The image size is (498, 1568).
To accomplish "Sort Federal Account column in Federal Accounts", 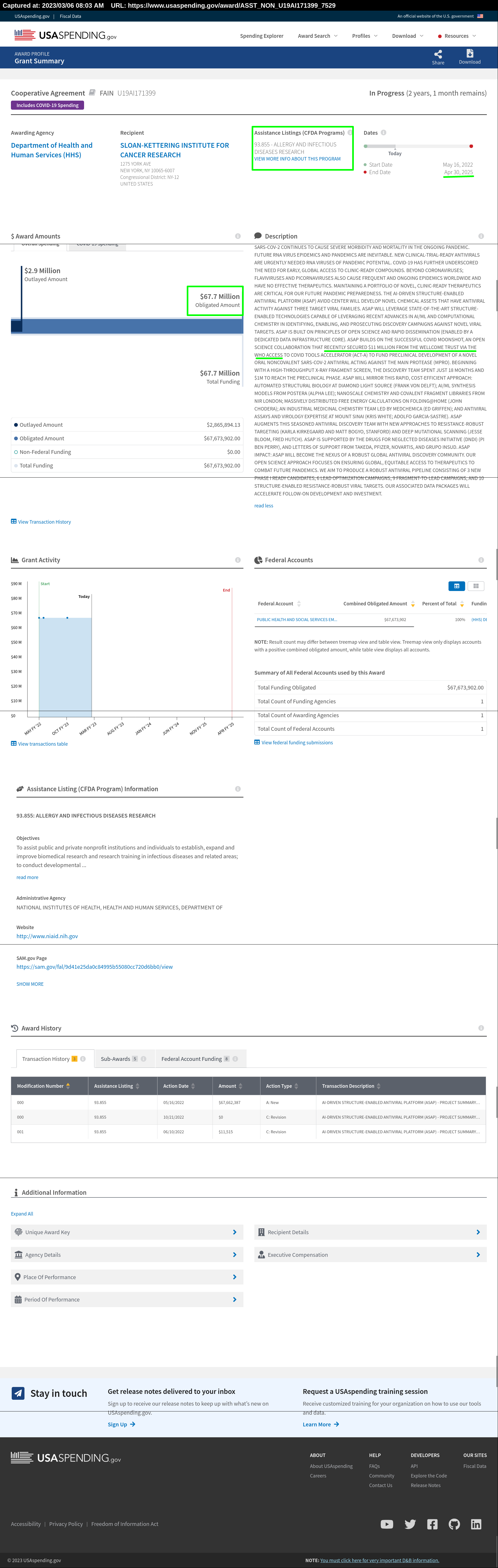I will (x=299, y=604).
